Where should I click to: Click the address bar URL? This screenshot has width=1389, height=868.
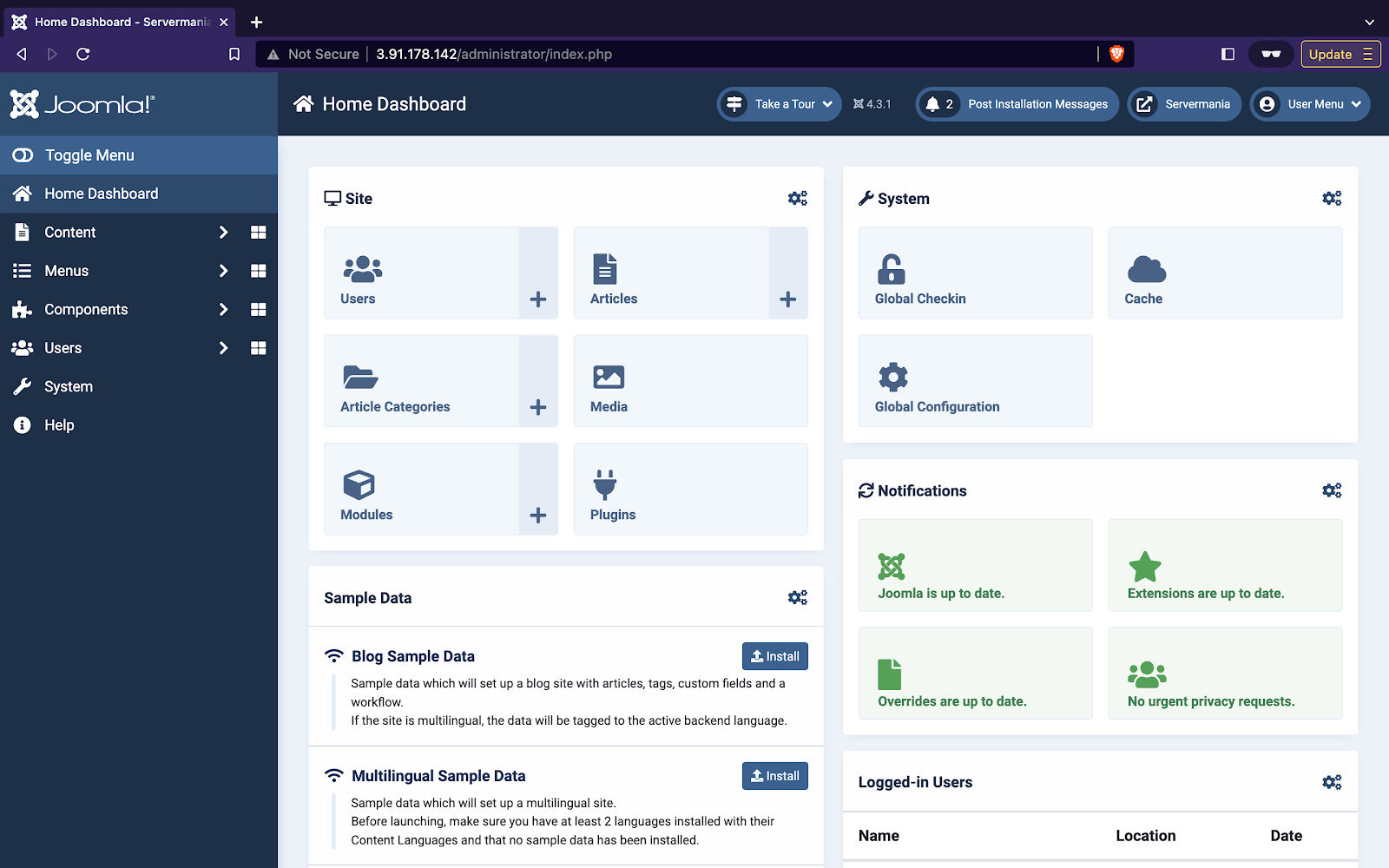pos(494,54)
